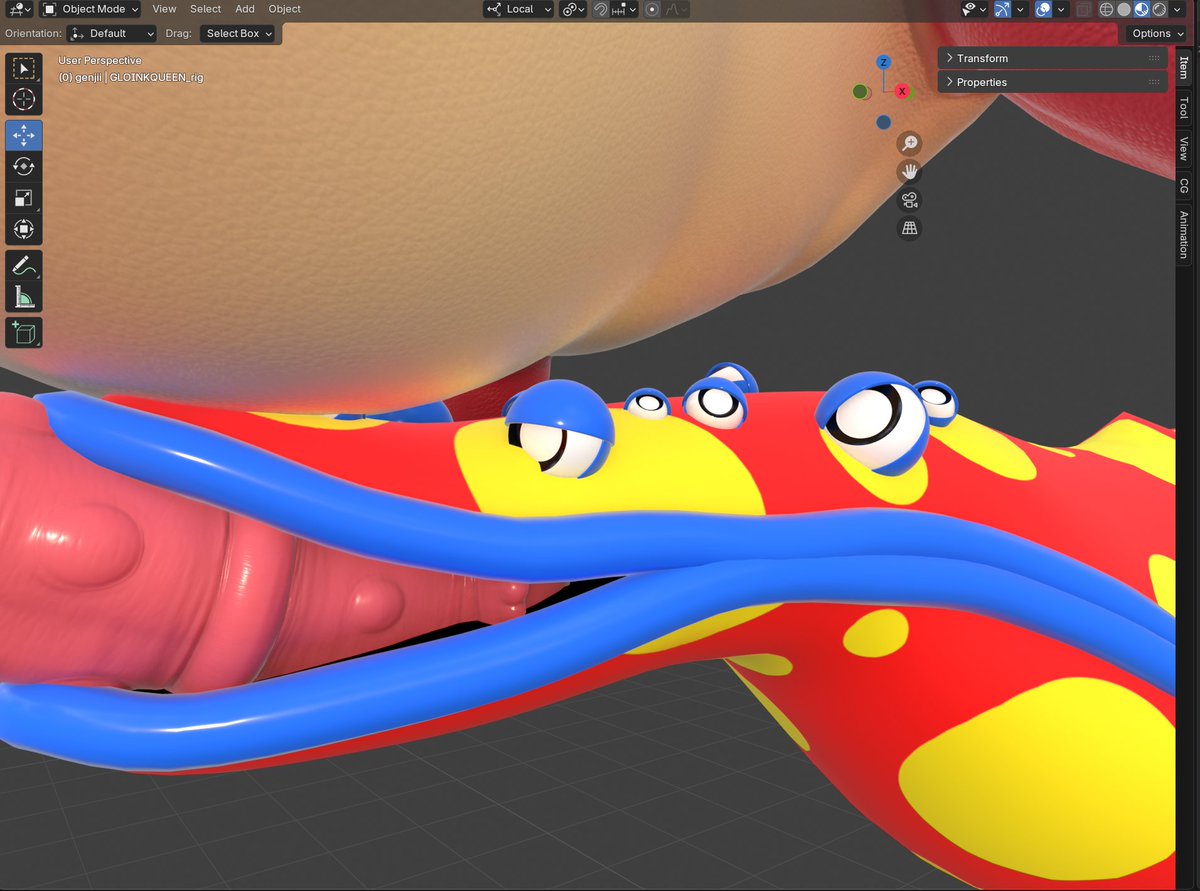Image resolution: width=1200 pixels, height=891 pixels.
Task: Select the Add Cube tool
Action: (24, 333)
